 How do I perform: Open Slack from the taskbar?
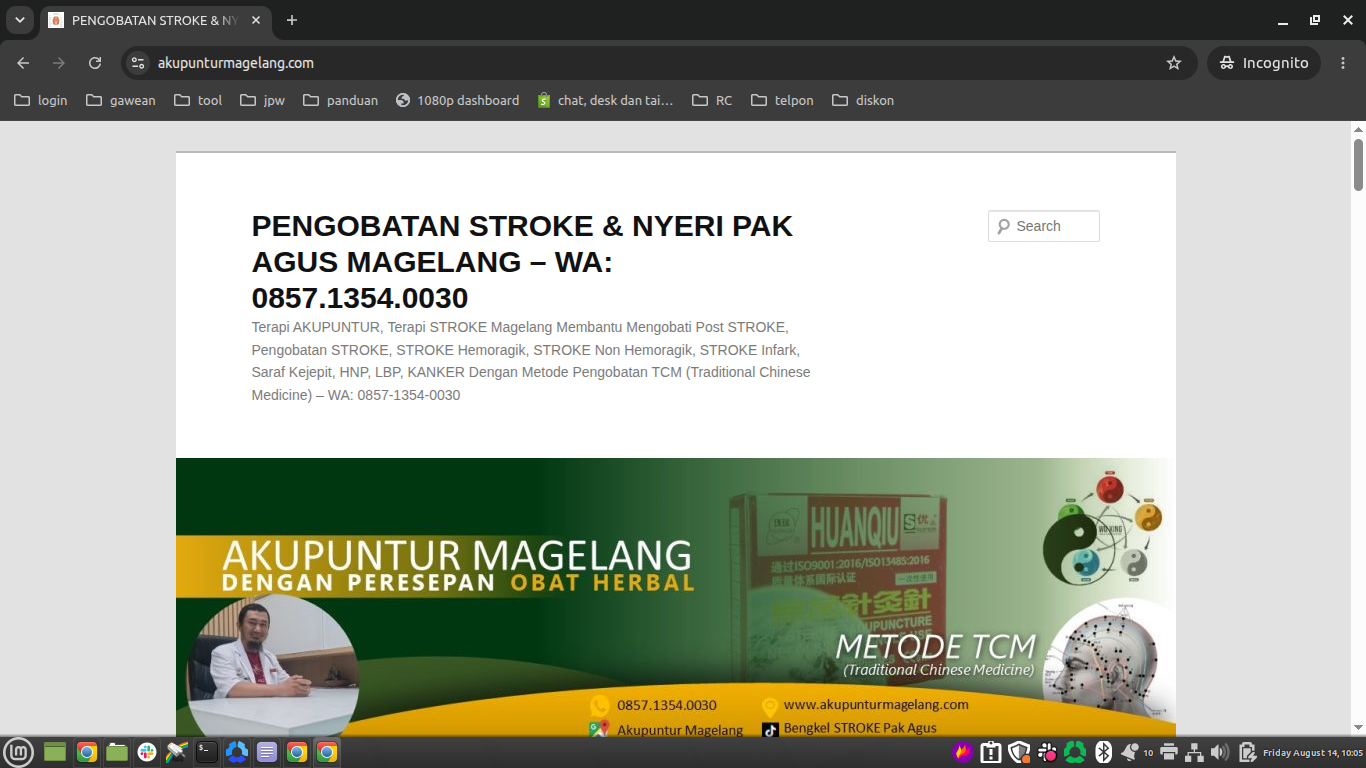[x=147, y=752]
